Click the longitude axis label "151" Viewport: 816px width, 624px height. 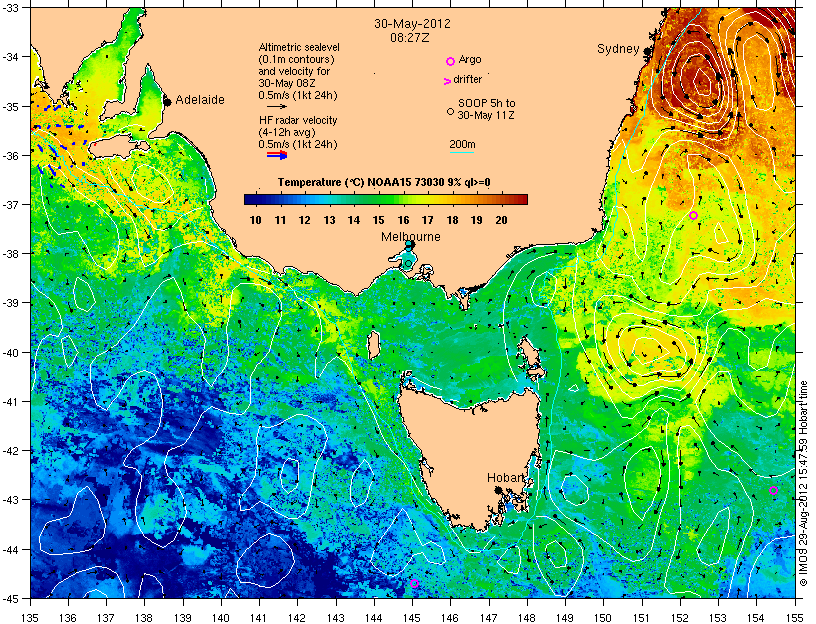tap(642, 618)
